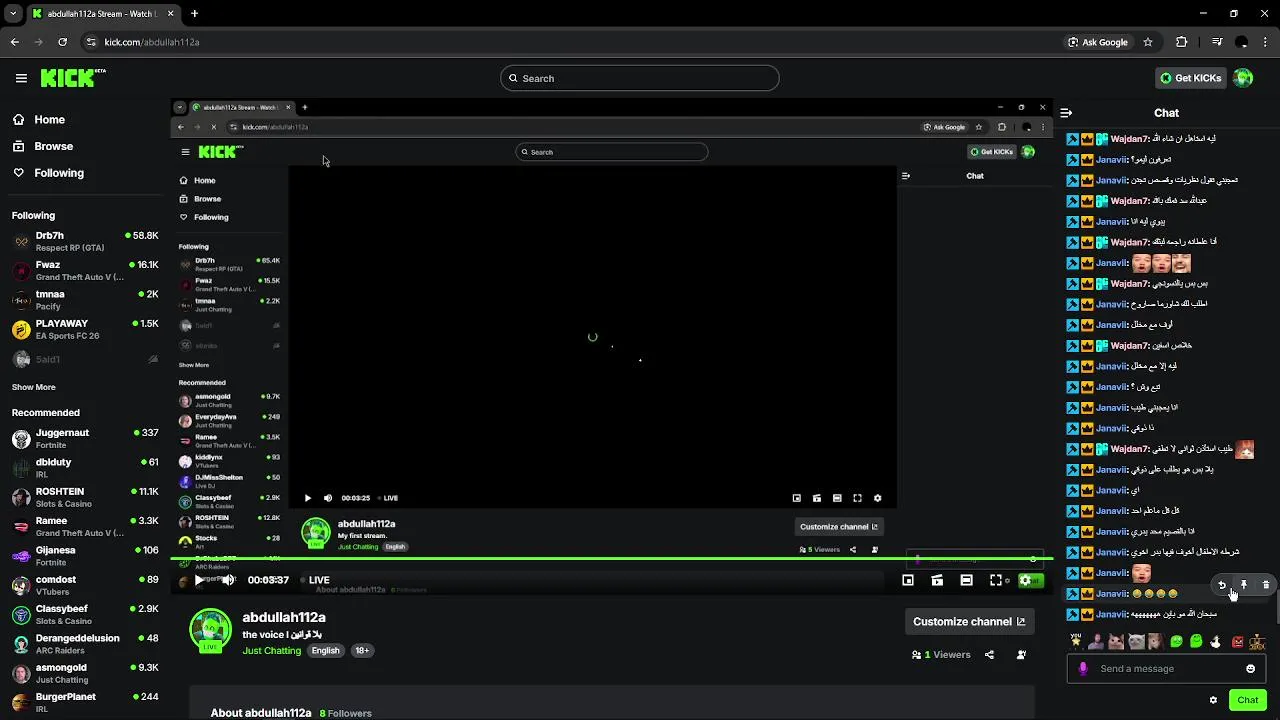The height and width of the screenshot is (720, 1280).
Task: Click the chat panel scrollbar
Action: click(1276, 605)
